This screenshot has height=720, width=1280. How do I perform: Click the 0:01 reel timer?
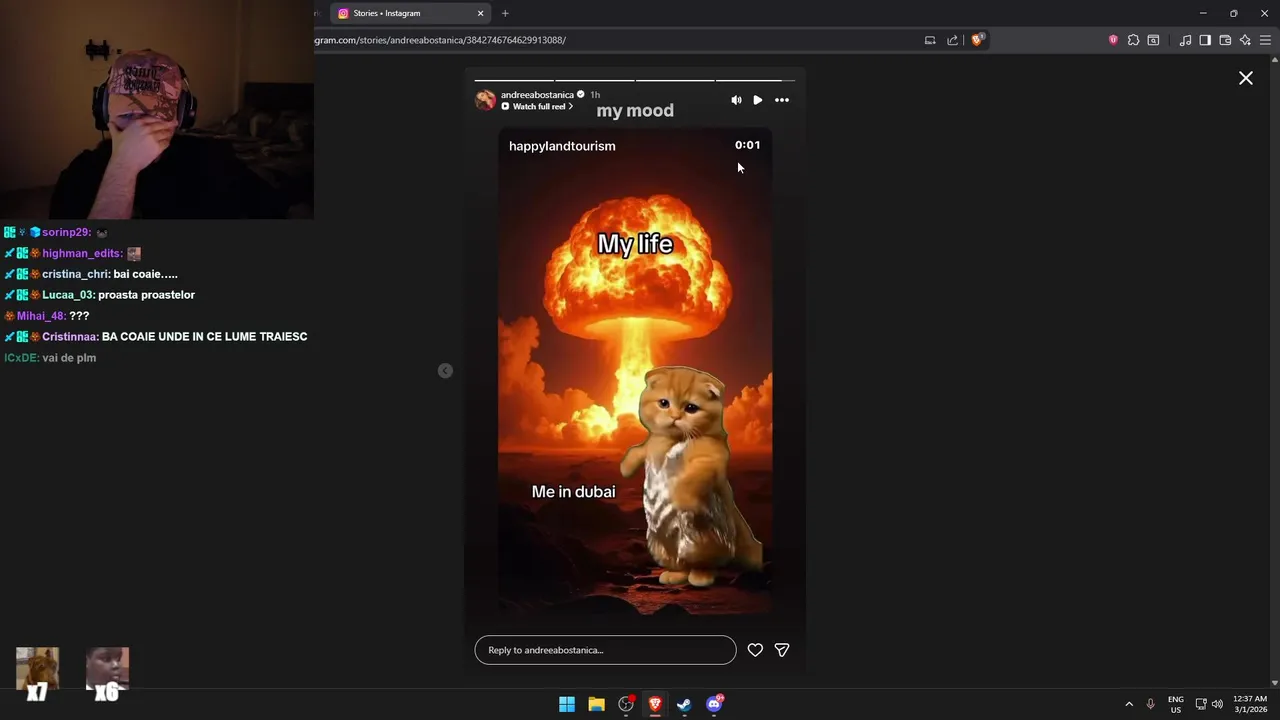[x=747, y=145]
